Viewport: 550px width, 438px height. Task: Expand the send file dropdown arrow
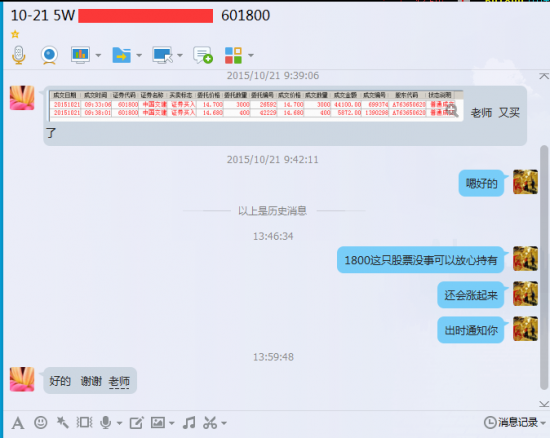[x=139, y=55]
